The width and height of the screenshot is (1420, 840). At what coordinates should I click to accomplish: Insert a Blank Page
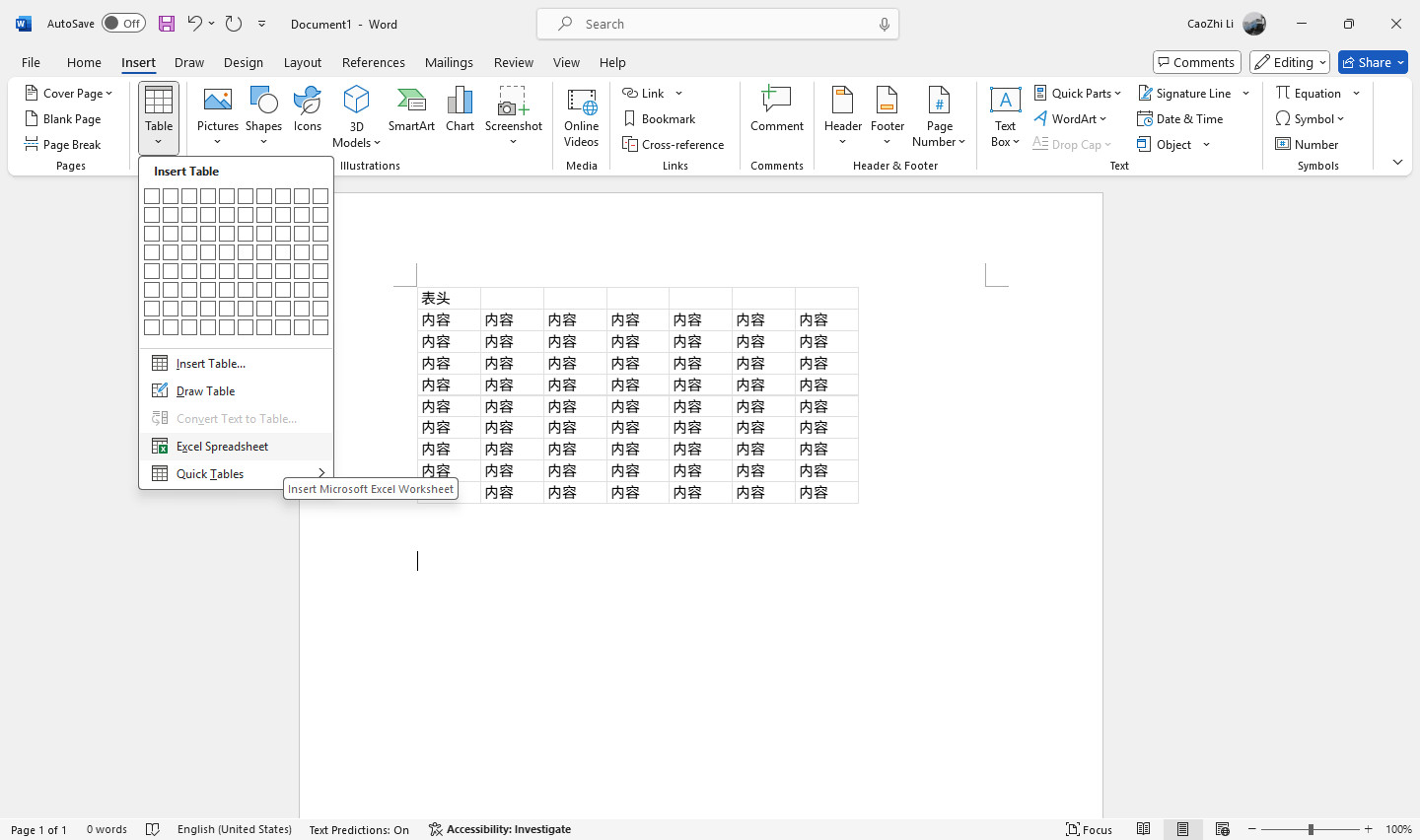[63, 118]
